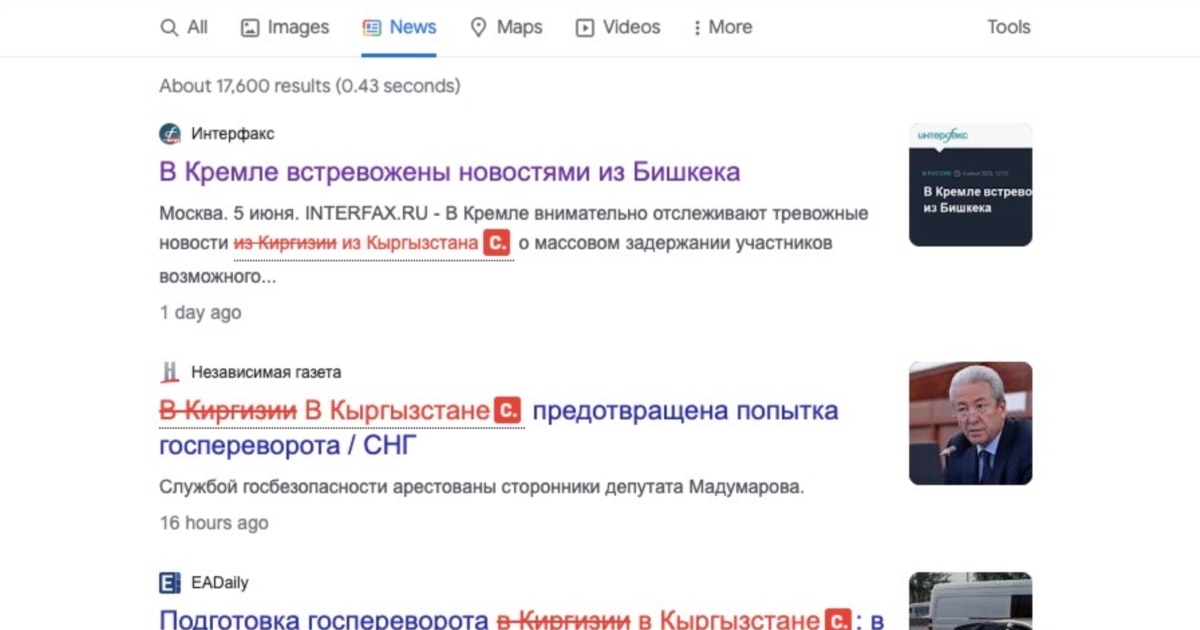1200x630 pixels.
Task: Click the 16 hours ago timestamp
Action: 214,522
